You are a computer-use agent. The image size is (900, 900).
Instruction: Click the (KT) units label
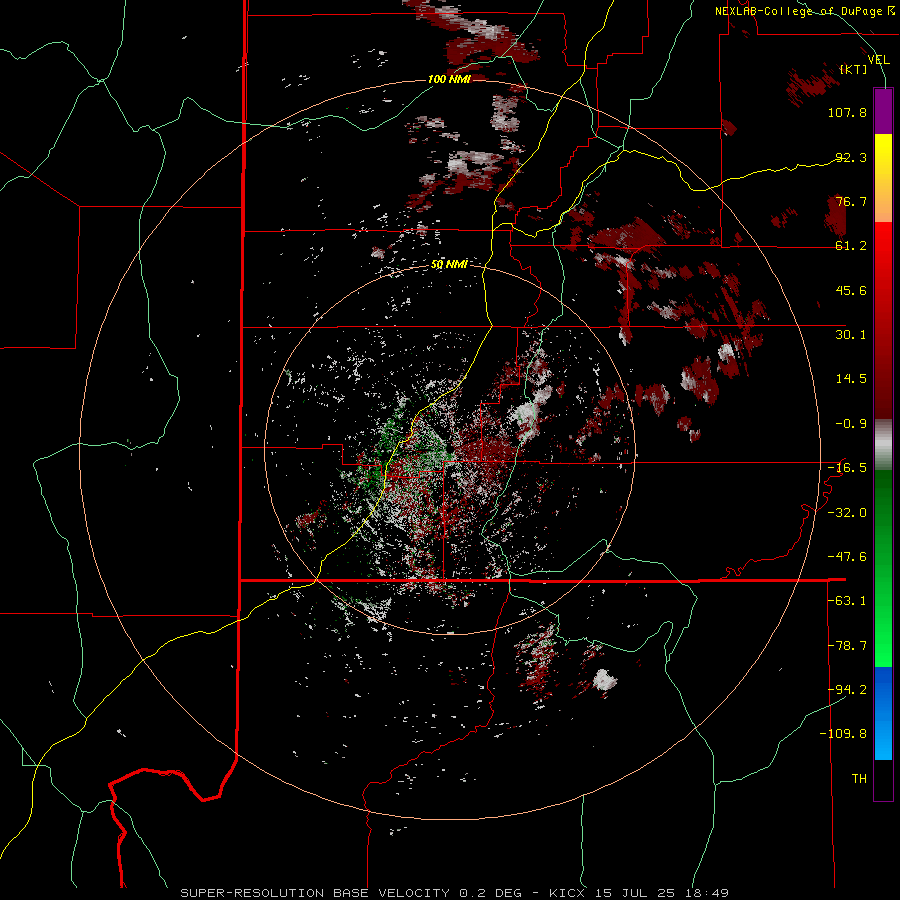(854, 70)
